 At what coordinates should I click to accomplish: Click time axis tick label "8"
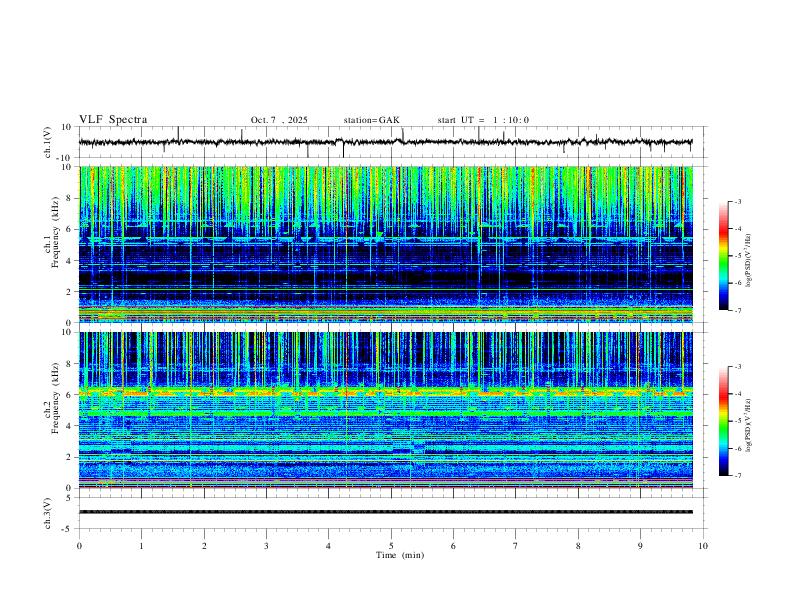click(x=578, y=546)
